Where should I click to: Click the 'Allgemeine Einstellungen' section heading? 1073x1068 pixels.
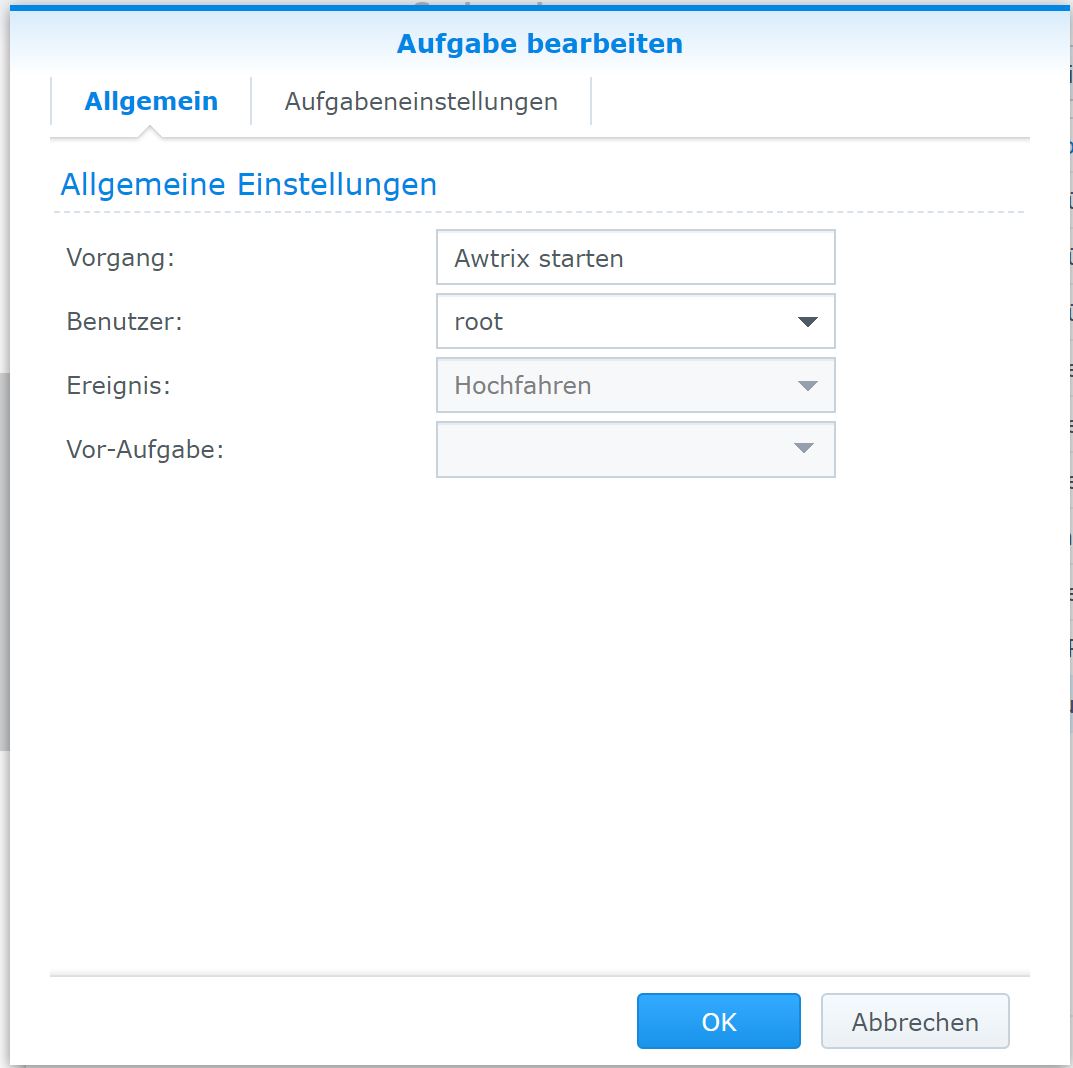click(x=248, y=185)
